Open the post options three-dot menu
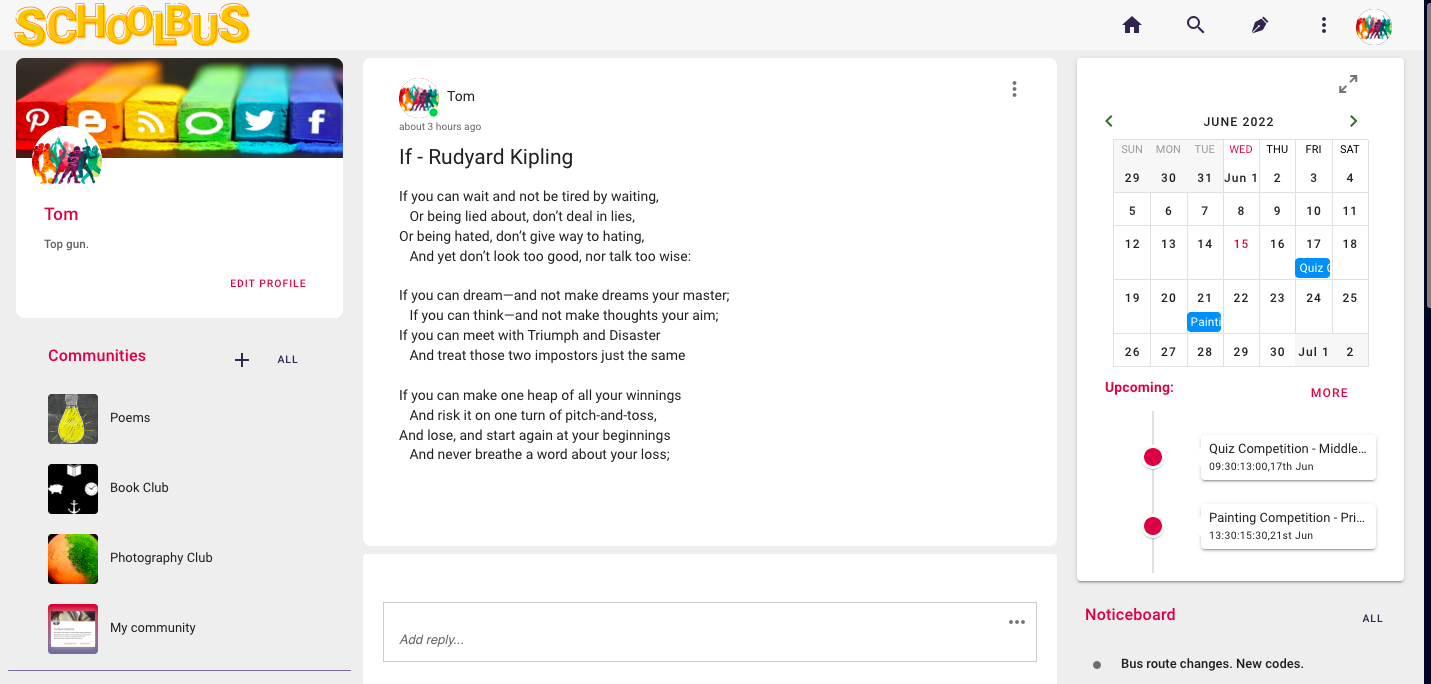This screenshot has width=1431, height=684. pyautogui.click(x=1014, y=89)
